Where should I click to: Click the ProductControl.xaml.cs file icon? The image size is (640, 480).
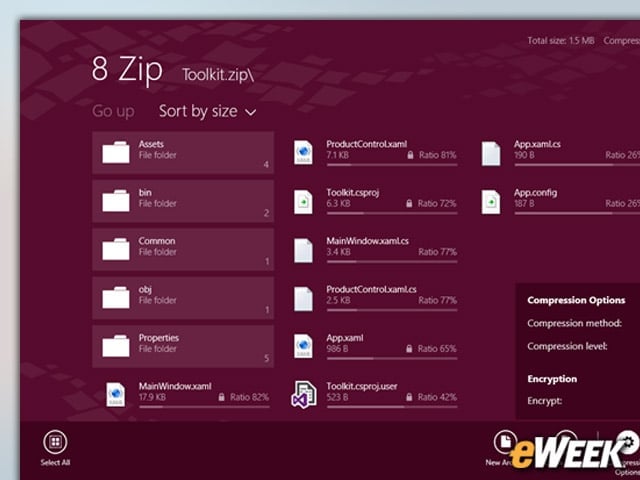pos(303,298)
